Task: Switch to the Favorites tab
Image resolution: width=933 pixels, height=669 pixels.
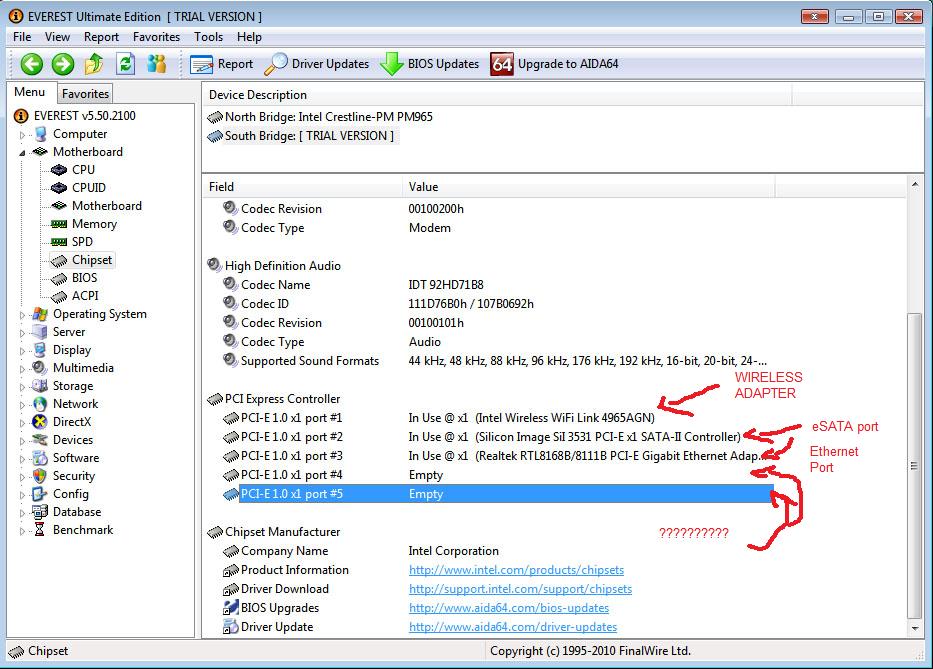Action: [85, 93]
